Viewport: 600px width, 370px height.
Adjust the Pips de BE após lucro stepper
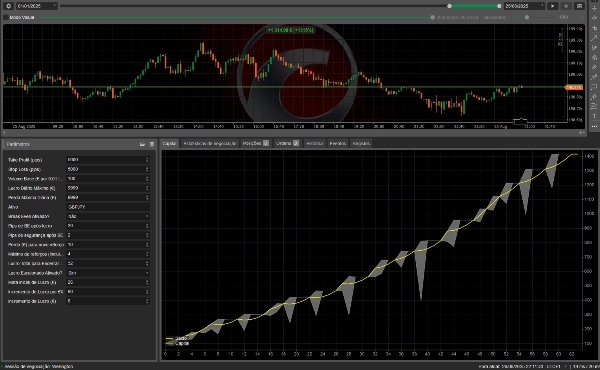147,226
